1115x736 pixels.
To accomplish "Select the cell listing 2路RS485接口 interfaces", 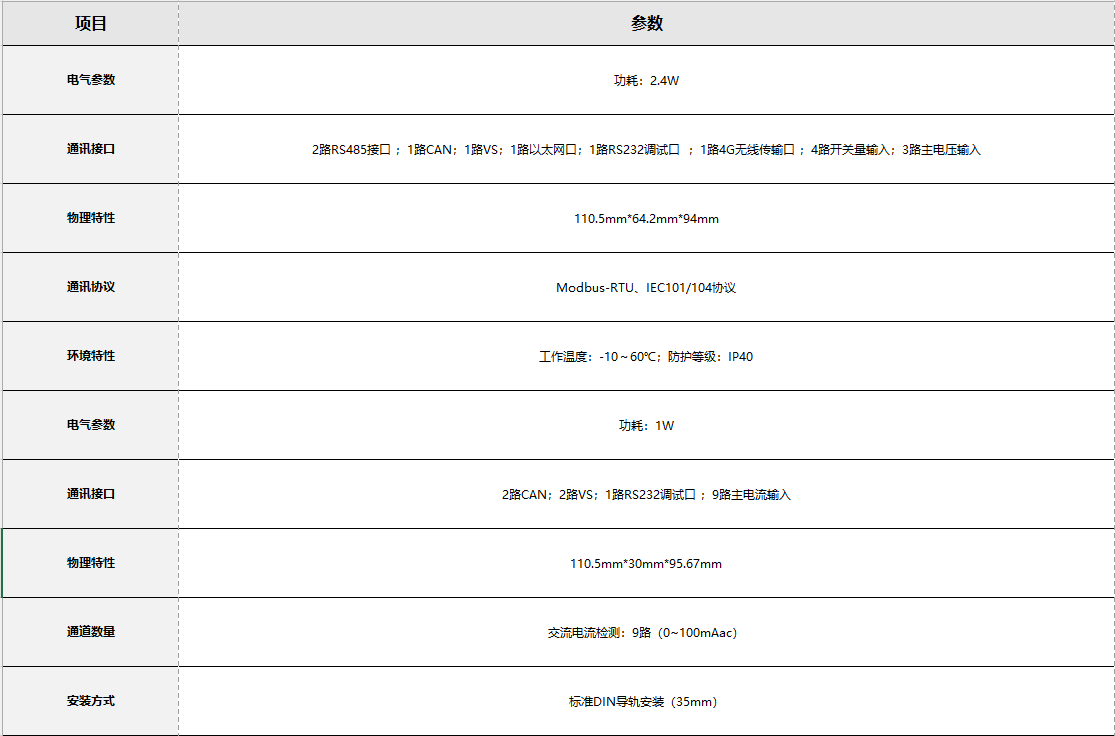I will tap(646, 149).
